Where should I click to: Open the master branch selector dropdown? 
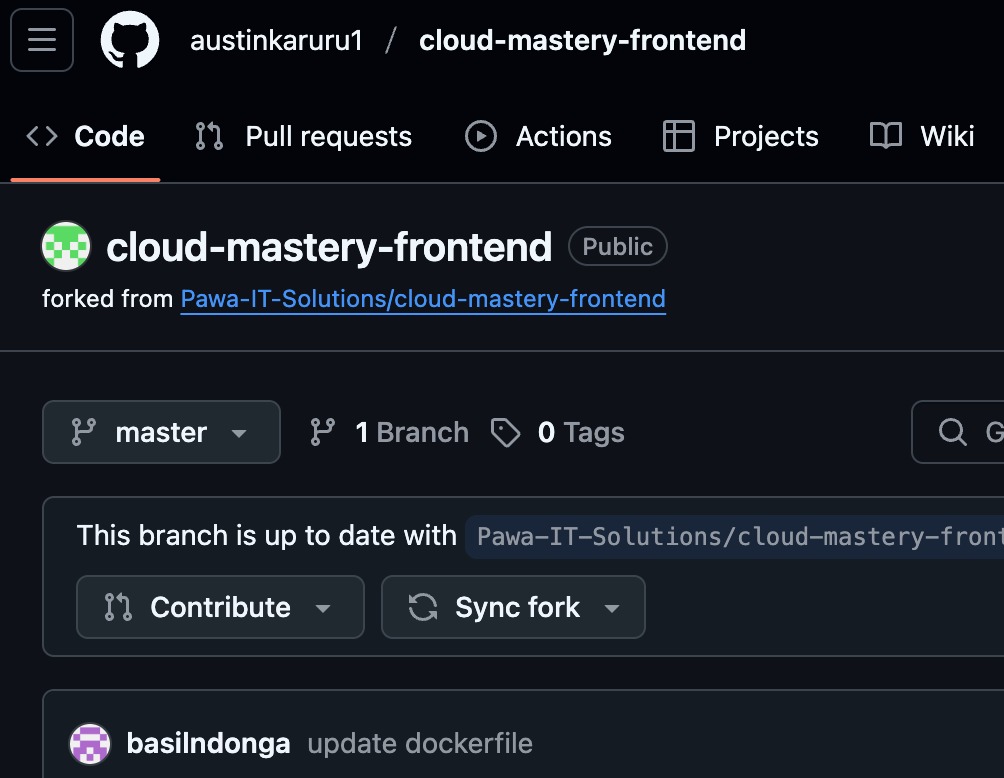[160, 432]
